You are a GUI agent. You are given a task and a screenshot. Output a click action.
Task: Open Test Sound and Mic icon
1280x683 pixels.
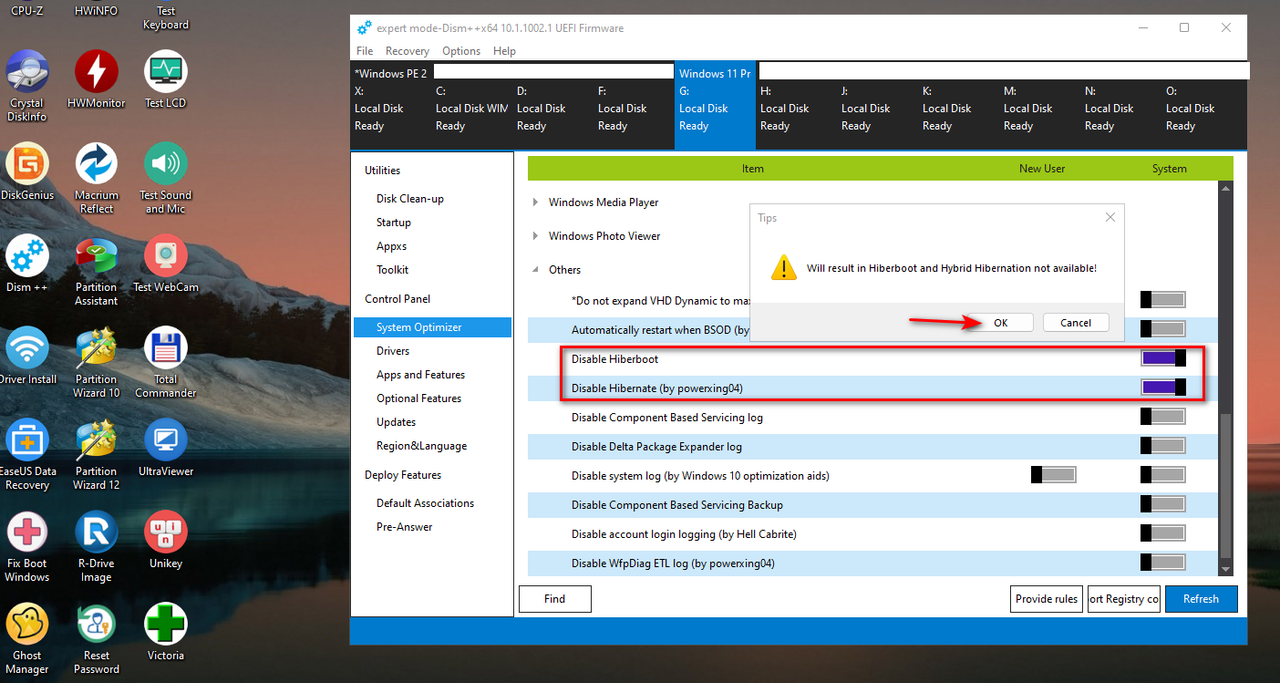point(166,178)
